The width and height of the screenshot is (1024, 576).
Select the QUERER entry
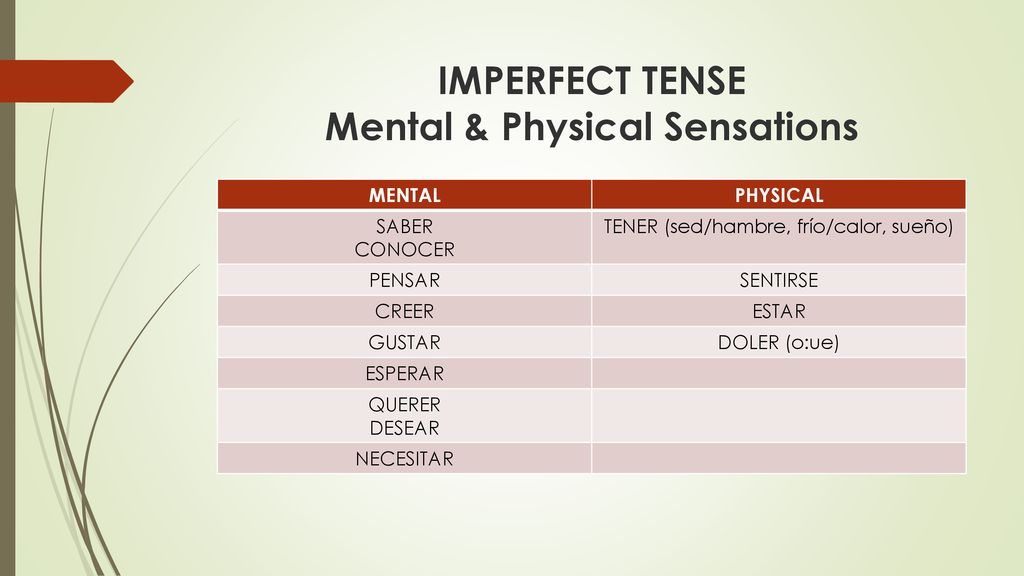[x=404, y=404]
